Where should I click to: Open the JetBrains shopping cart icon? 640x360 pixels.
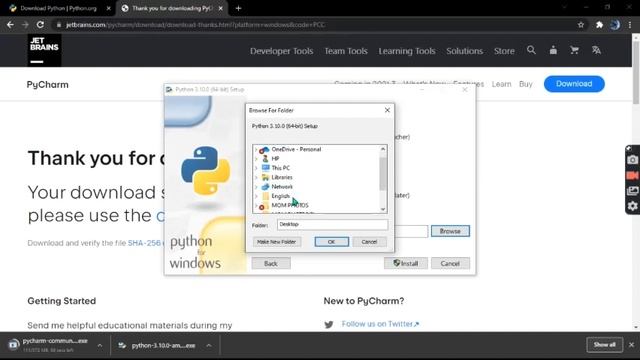pyautogui.click(x=574, y=50)
